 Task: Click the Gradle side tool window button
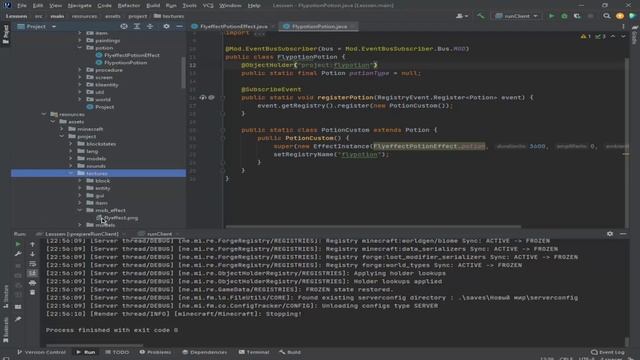click(635, 35)
